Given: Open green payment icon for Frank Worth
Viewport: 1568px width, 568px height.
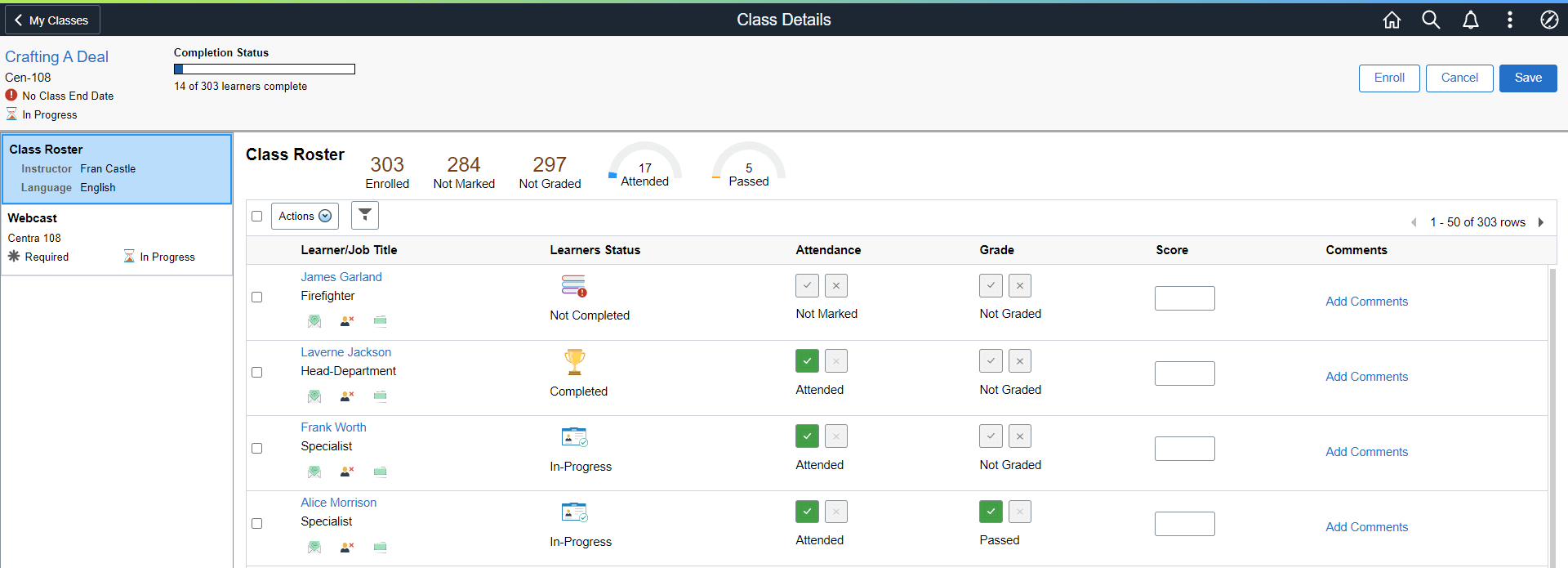Looking at the screenshot, I should pyautogui.click(x=380, y=472).
